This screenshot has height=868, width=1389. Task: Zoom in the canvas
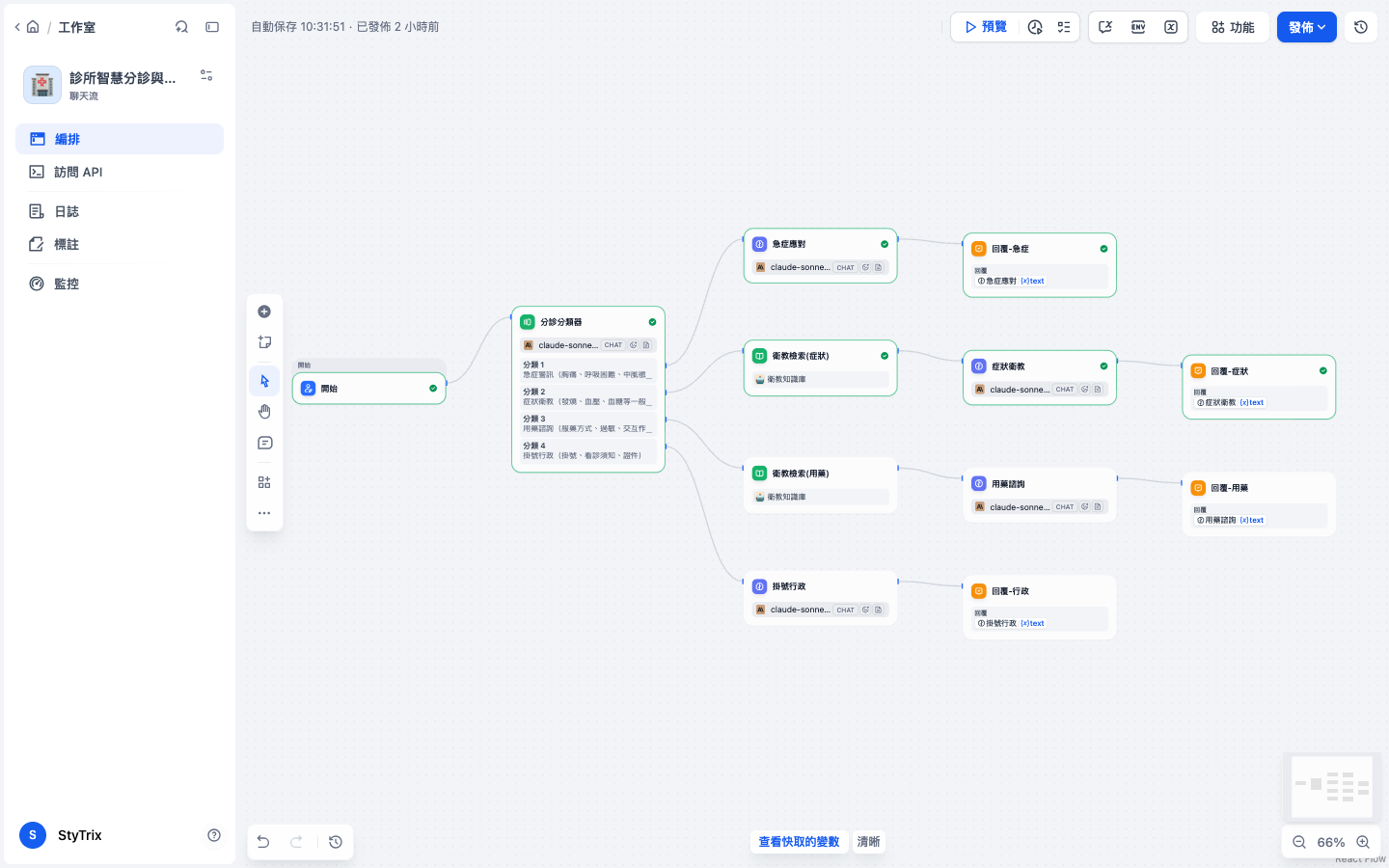click(1363, 842)
